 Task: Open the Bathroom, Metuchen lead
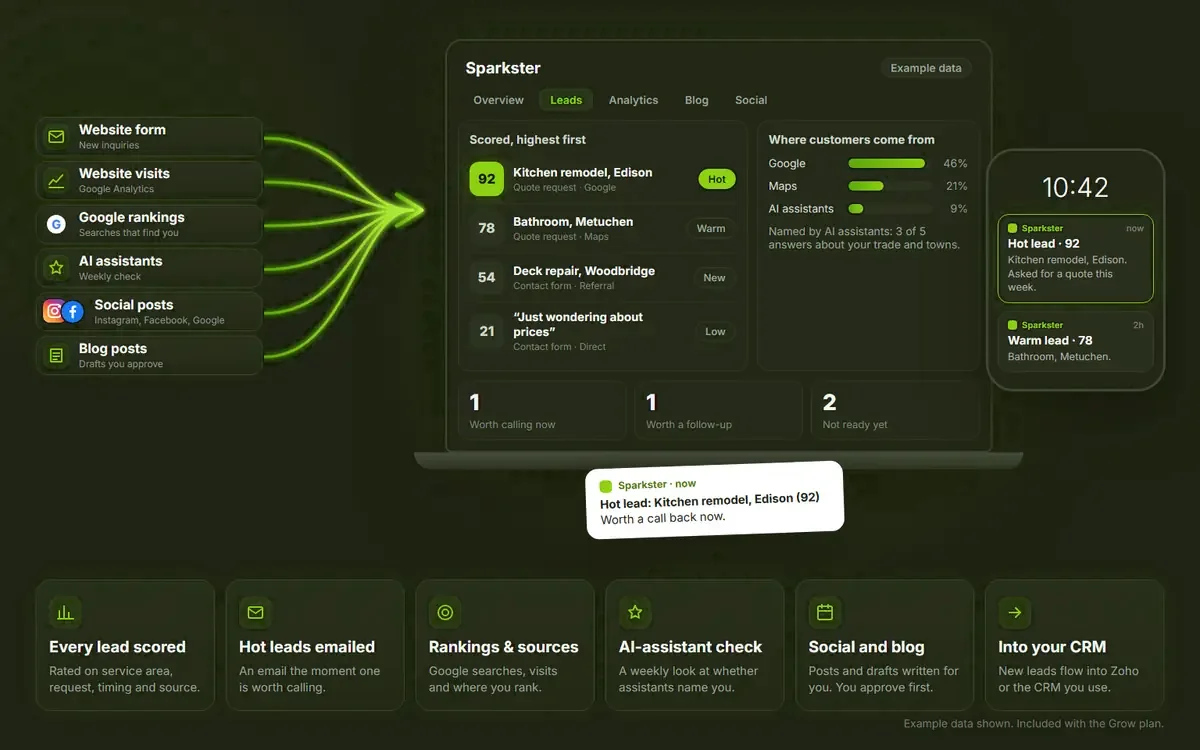pos(602,228)
